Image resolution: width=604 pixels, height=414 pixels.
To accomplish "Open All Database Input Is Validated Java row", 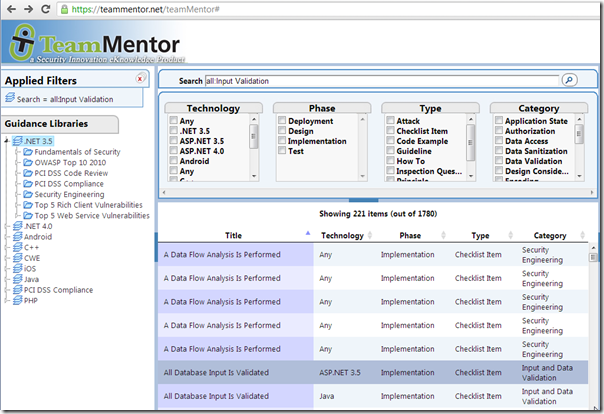I will [x=373, y=396].
